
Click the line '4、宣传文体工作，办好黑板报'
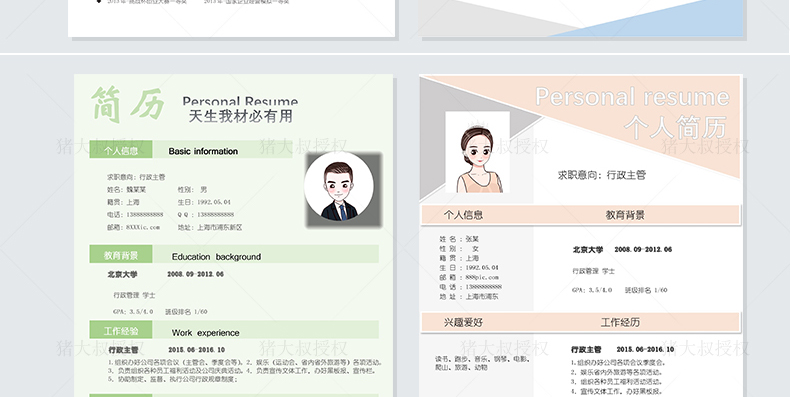point(616,391)
